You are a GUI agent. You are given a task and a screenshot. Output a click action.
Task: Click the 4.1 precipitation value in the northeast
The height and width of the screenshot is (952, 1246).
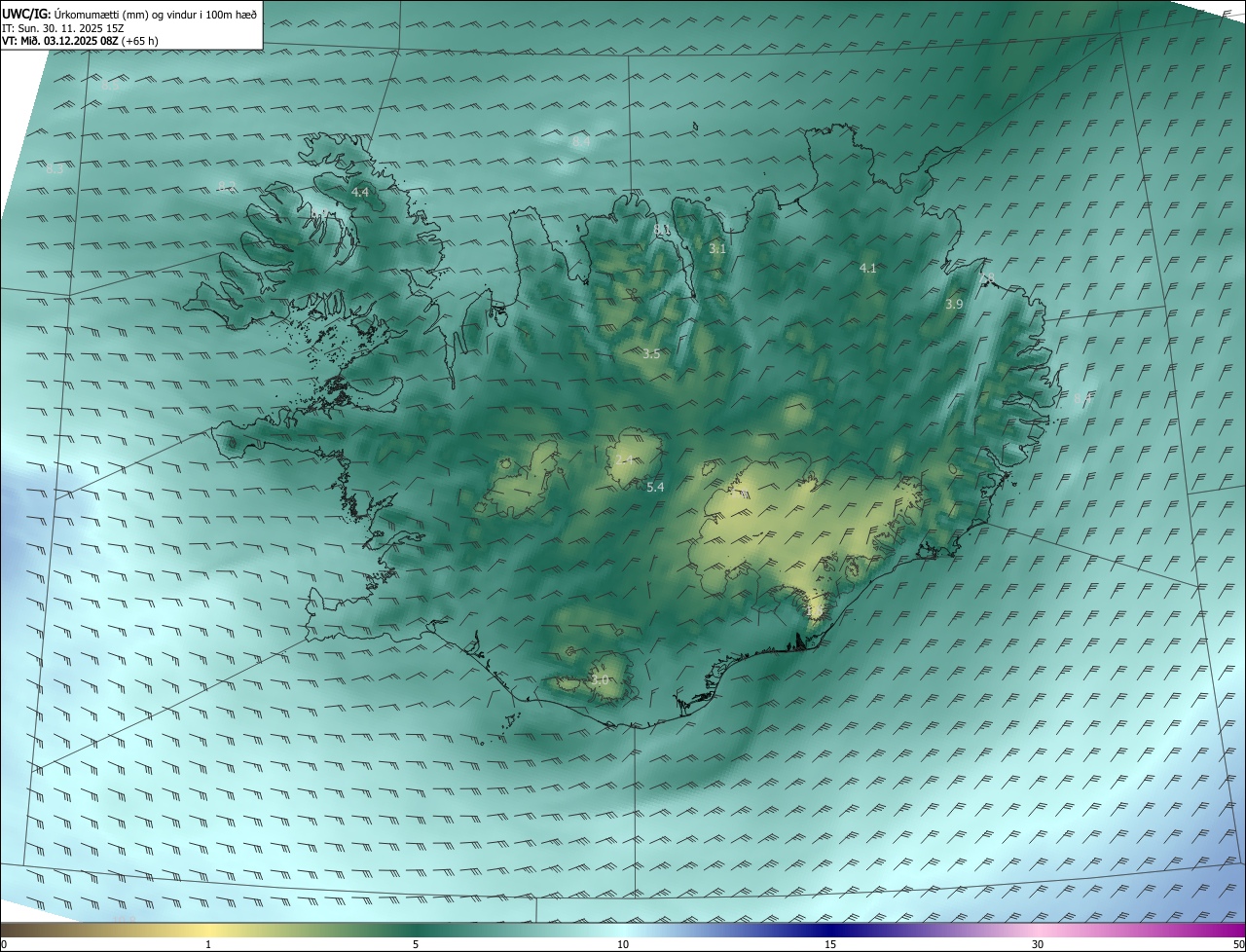pos(868,268)
